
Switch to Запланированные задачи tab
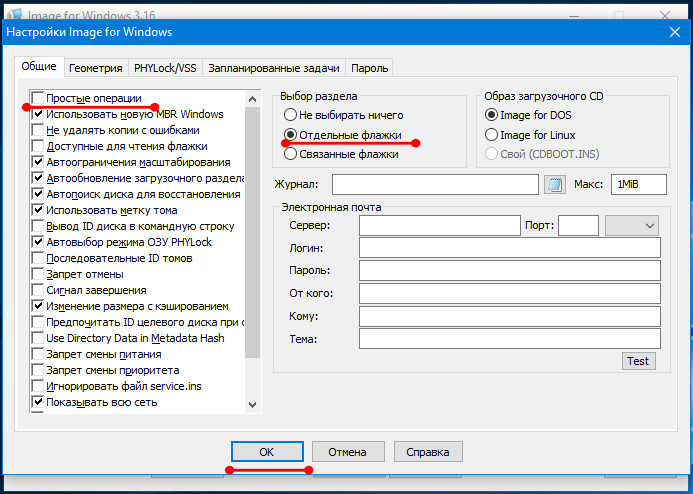[274, 68]
